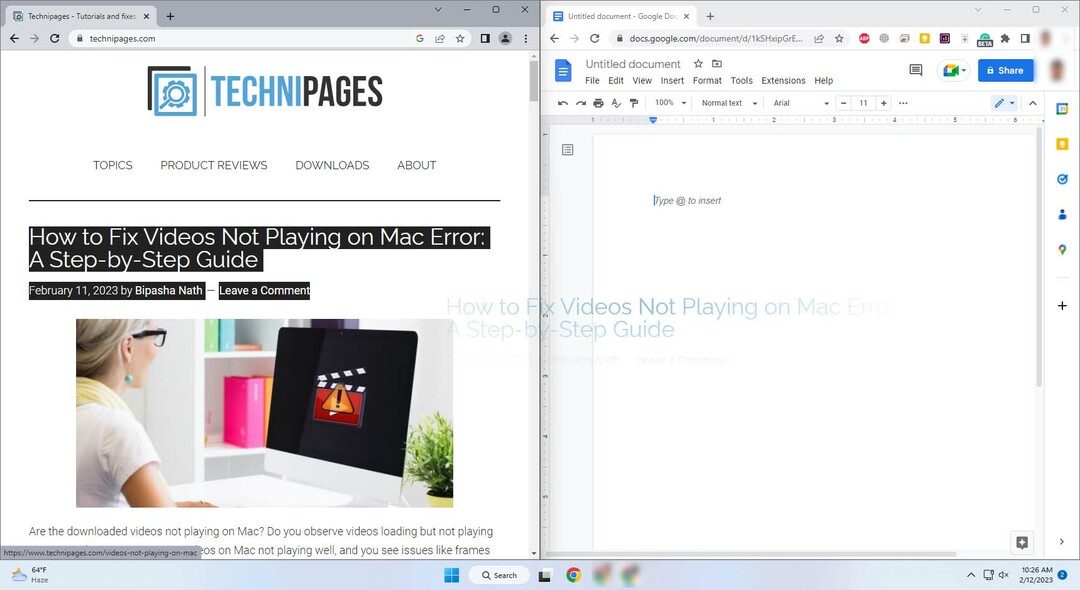Open the Leave a Comment link
Screen dimensions: 1080x590
point(264,291)
